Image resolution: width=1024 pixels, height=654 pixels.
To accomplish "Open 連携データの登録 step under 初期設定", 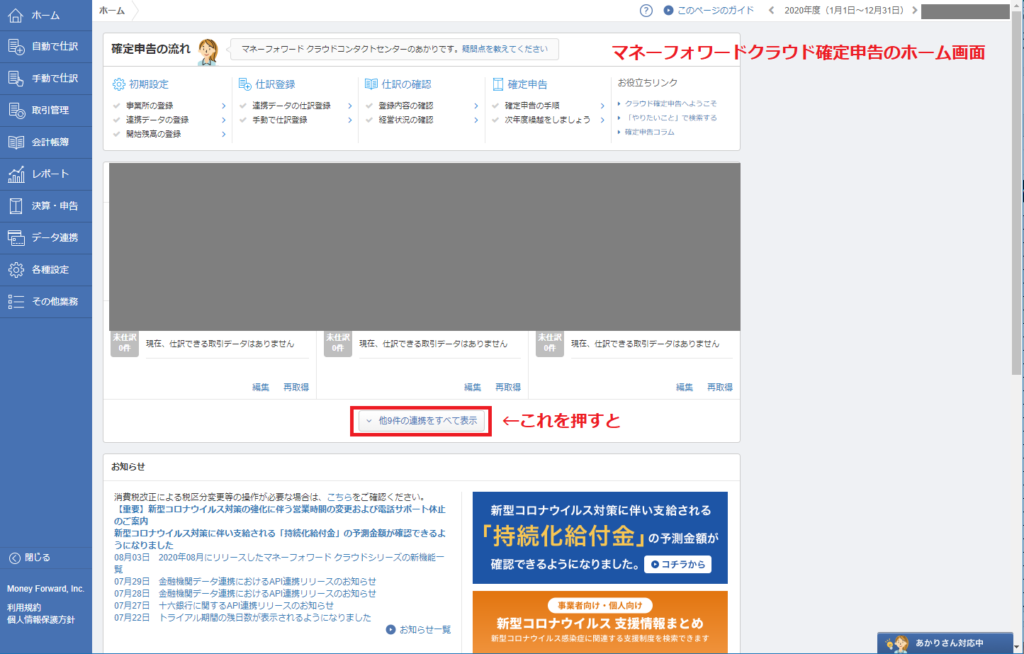I will (x=157, y=120).
